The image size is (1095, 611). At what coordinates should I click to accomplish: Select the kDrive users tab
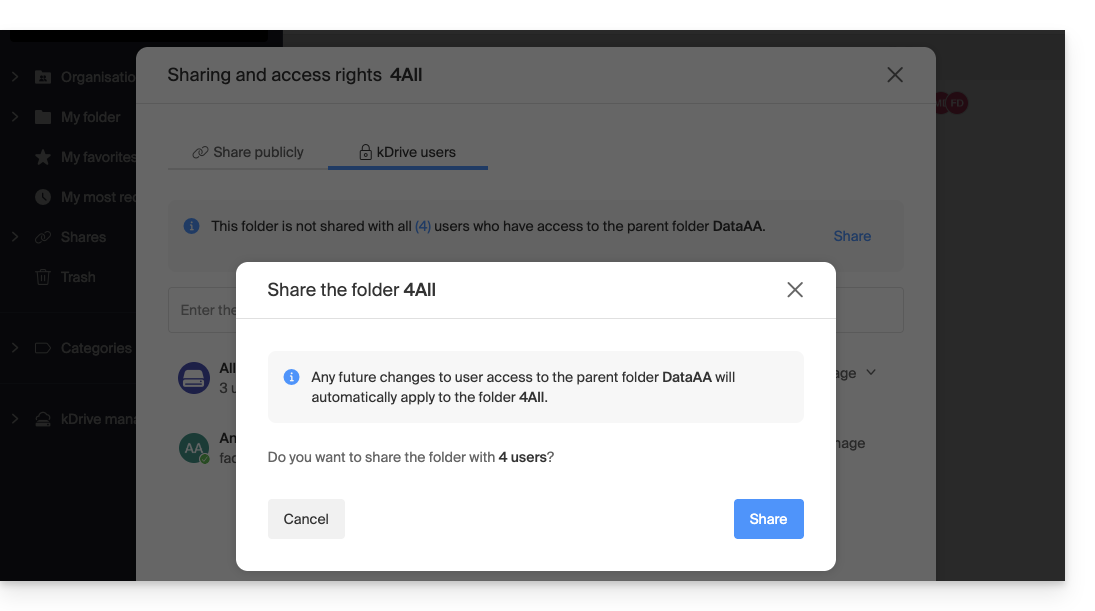(407, 152)
